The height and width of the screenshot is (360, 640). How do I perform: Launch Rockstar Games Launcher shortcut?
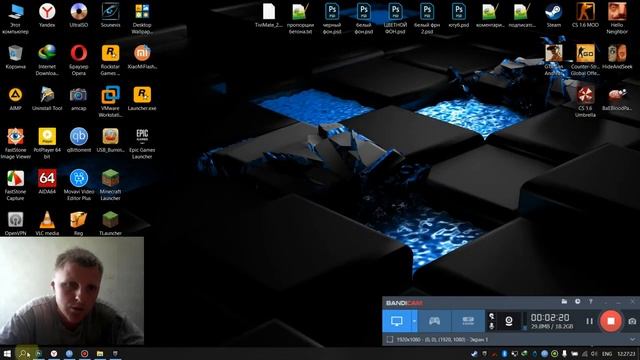click(110, 60)
